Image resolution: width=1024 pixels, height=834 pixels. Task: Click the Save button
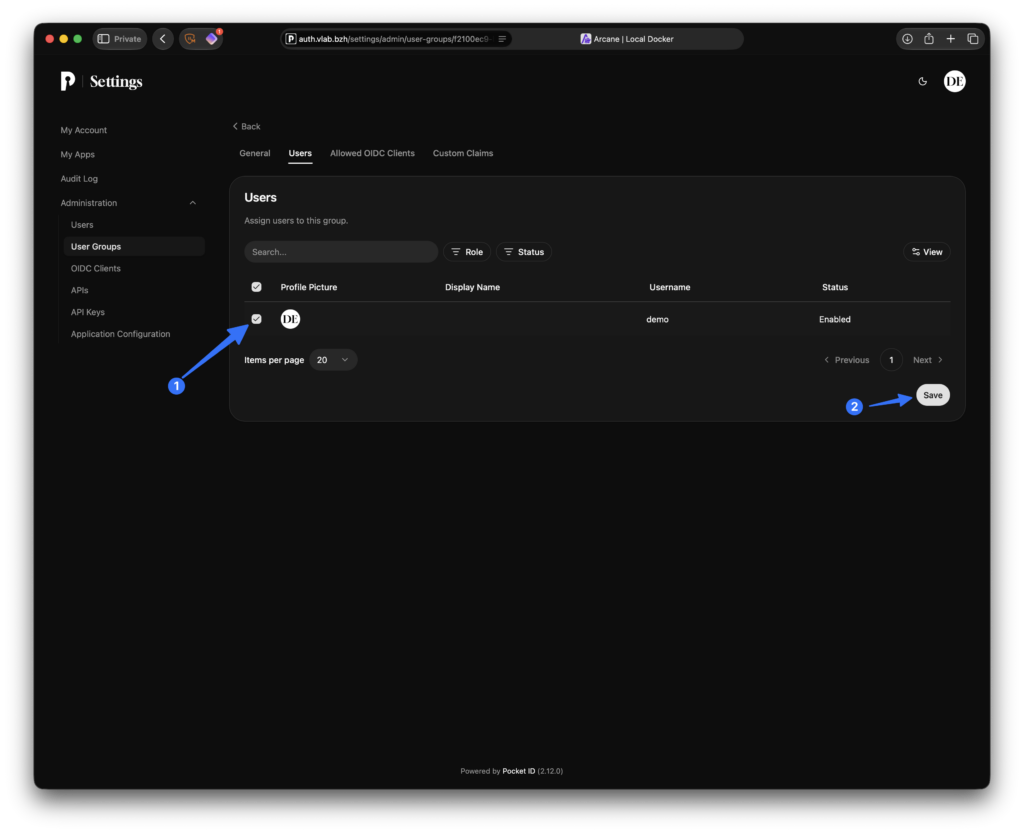pos(933,395)
